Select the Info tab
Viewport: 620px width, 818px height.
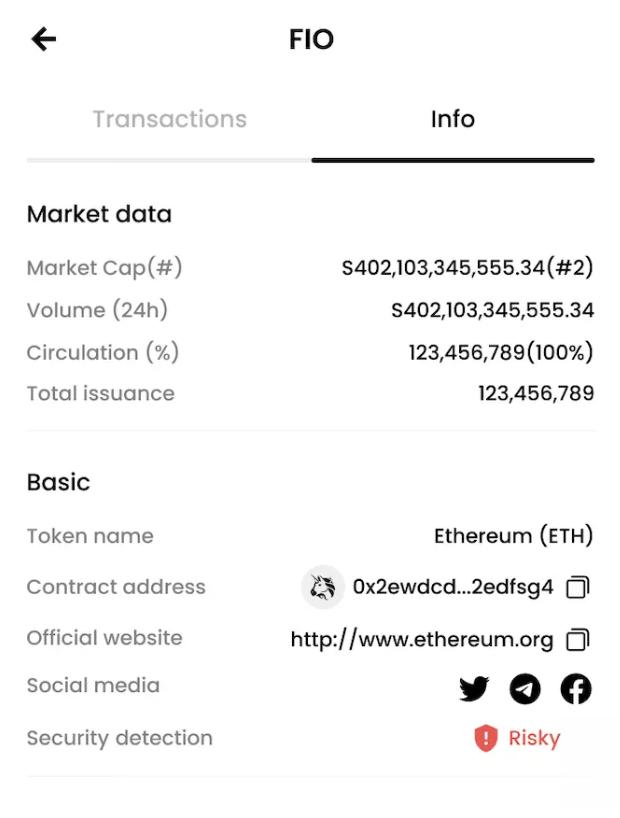click(x=452, y=119)
